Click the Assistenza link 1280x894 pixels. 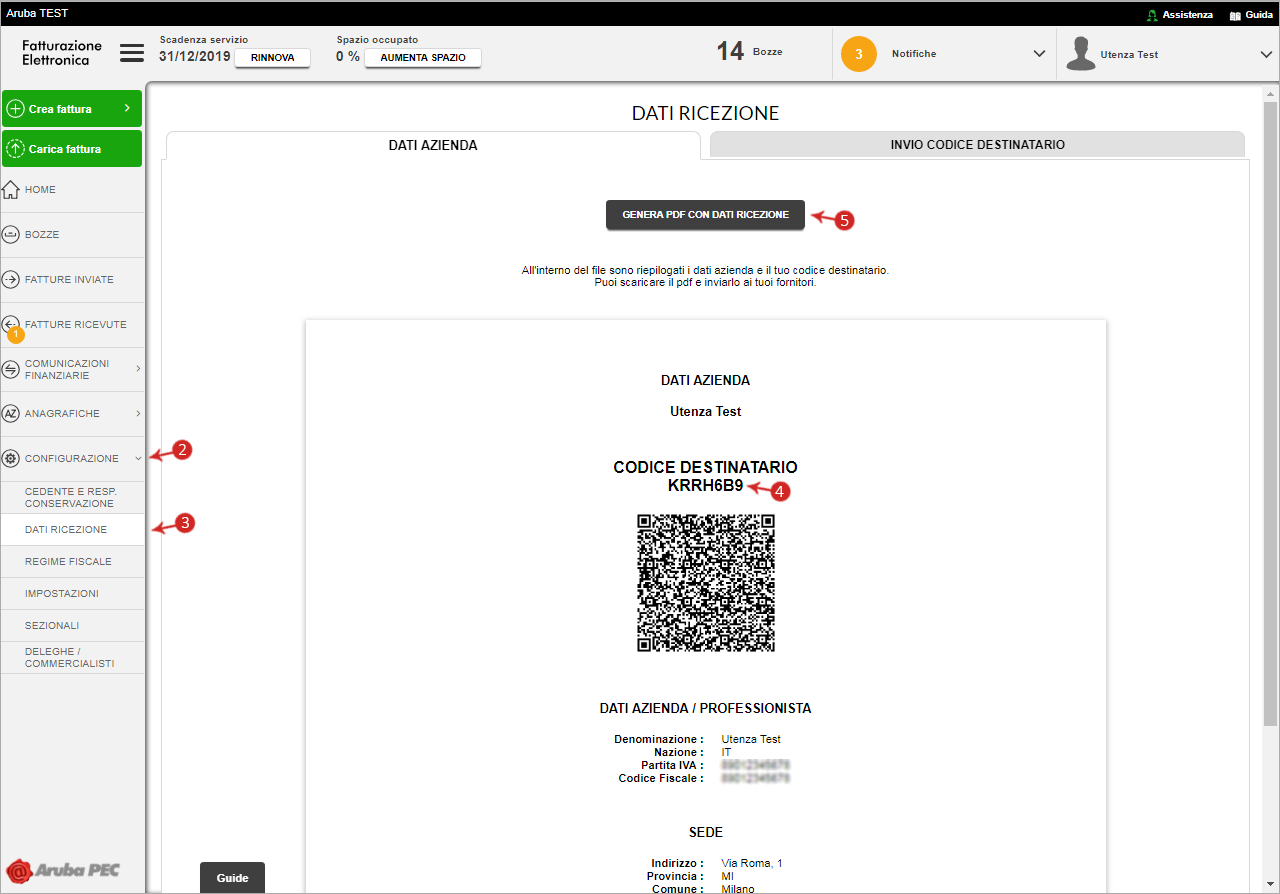pos(1188,15)
